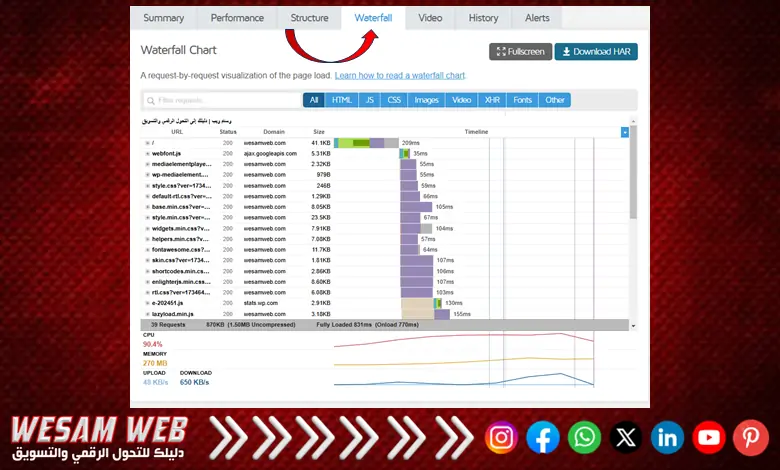Click the 209ms timing bar for root request
The image size is (780, 470).
point(366,143)
